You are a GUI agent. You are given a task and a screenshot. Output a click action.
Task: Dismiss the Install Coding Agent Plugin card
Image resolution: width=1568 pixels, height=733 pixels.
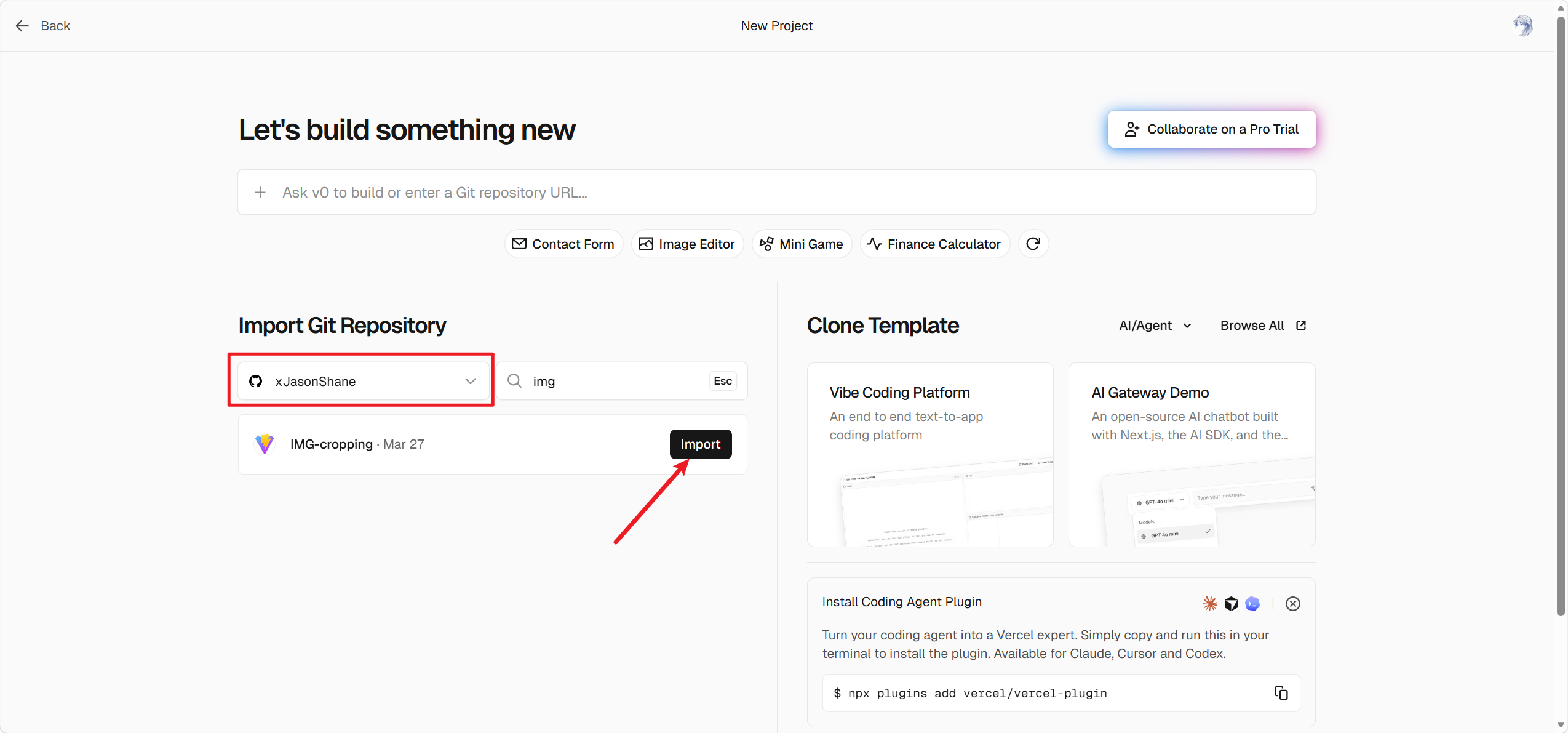[x=1292, y=604]
